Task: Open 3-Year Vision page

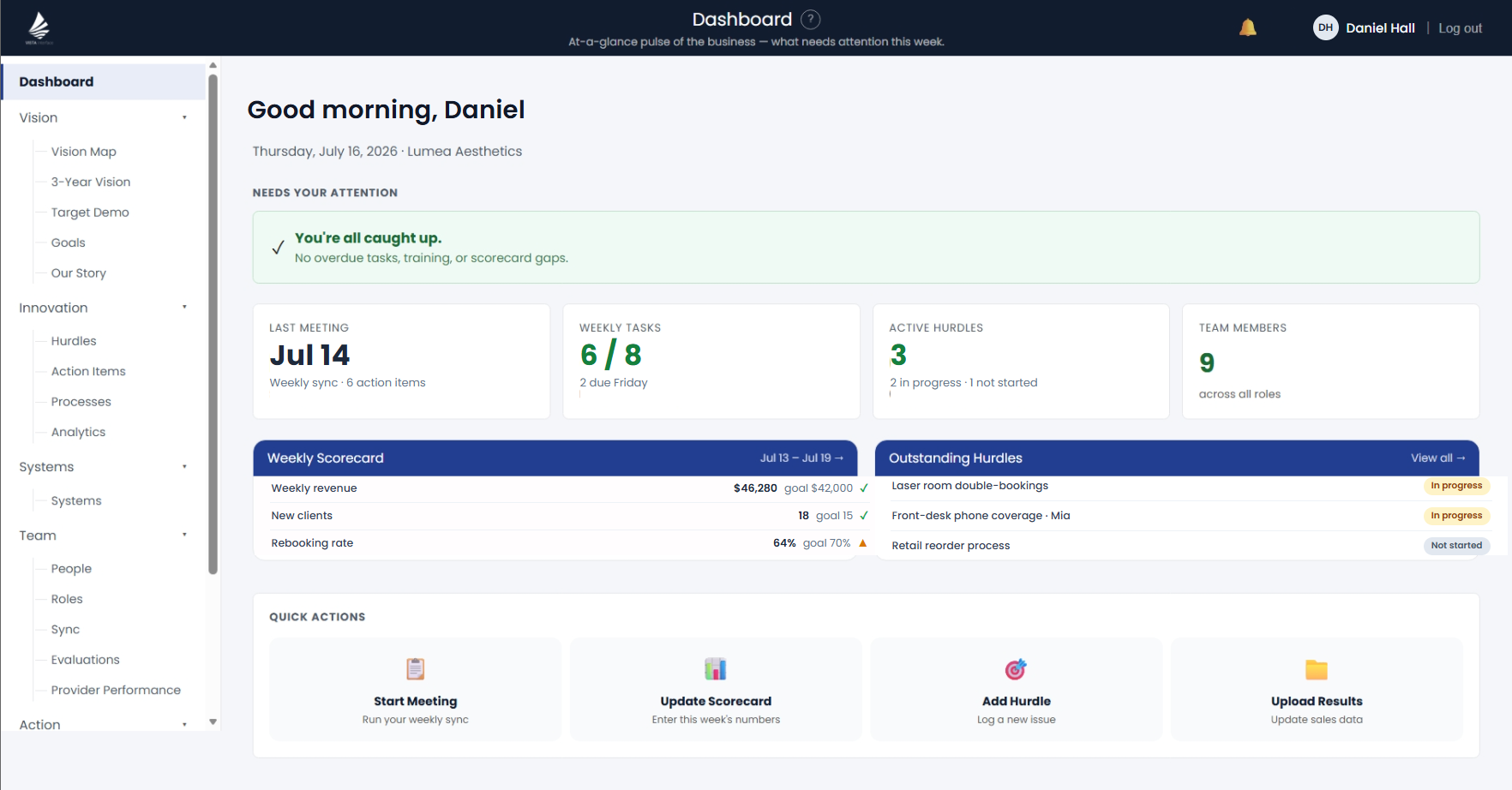Action: point(91,182)
